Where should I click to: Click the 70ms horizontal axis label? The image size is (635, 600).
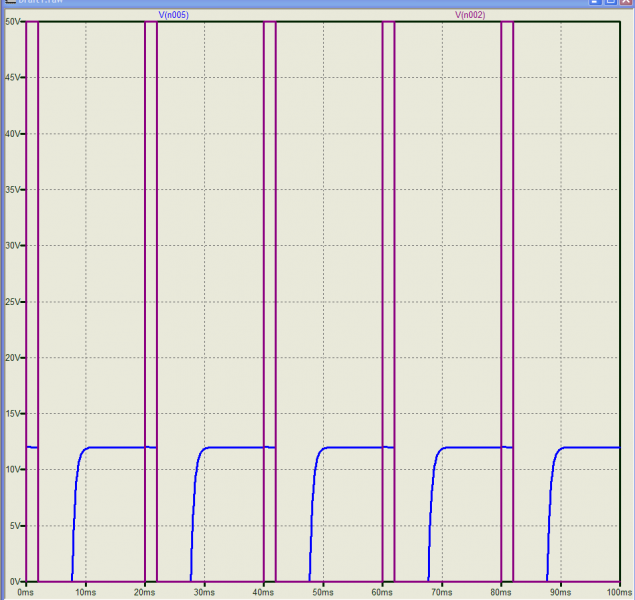[442, 592]
